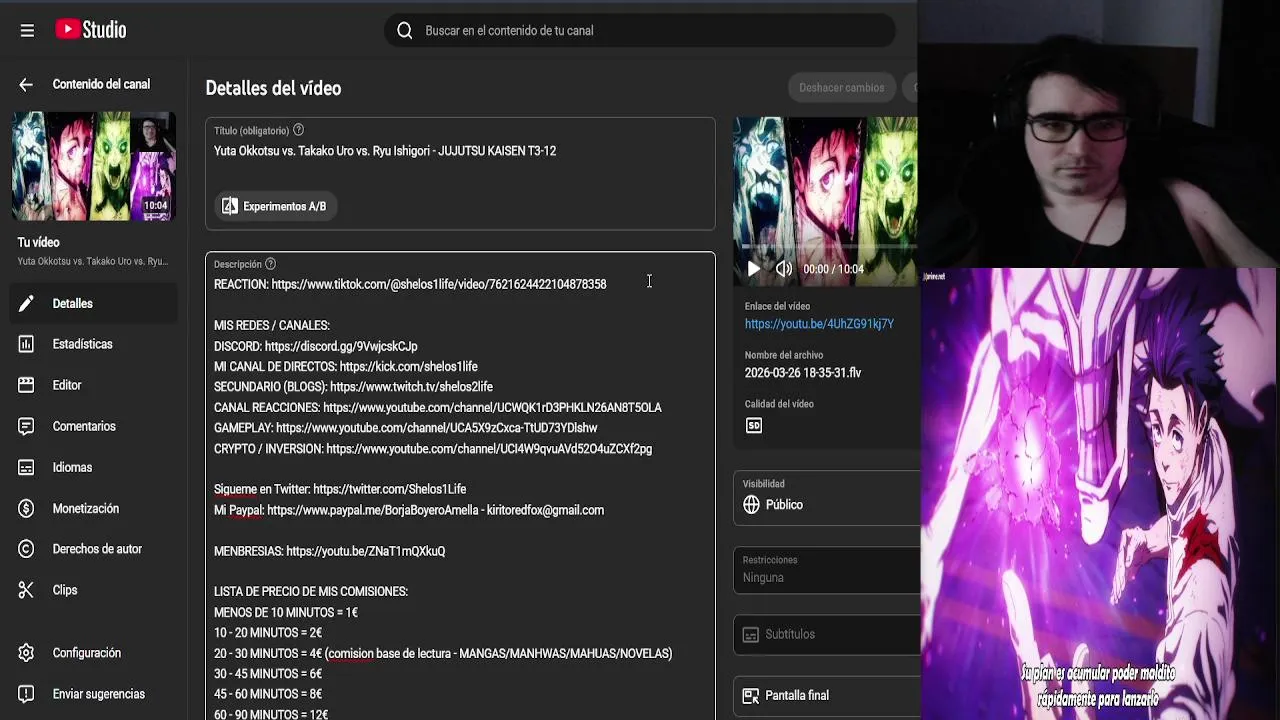Open Enviar sugerencias in the sidebar
The image size is (1280, 720).
[94, 694]
